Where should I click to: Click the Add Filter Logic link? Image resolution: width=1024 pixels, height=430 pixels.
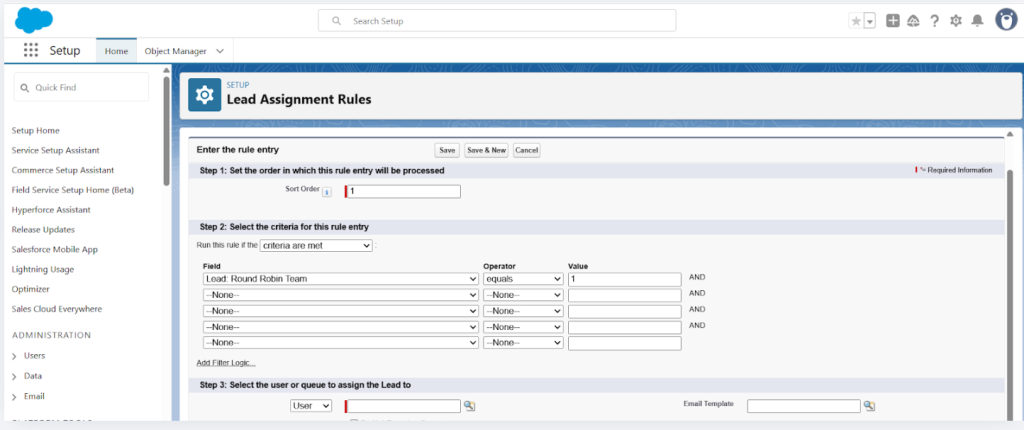226,363
